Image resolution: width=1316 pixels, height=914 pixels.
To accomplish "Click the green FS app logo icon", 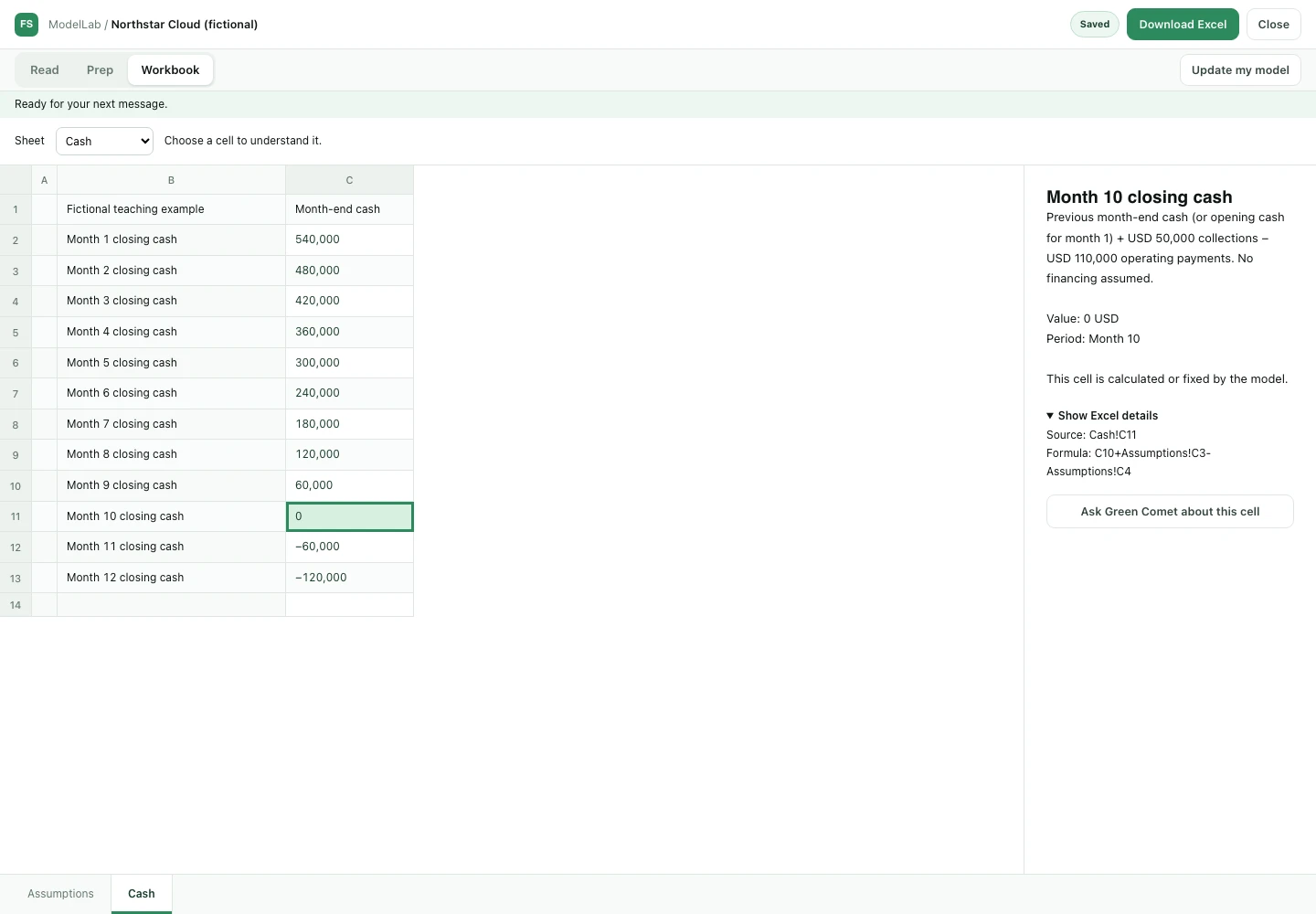I will [27, 25].
